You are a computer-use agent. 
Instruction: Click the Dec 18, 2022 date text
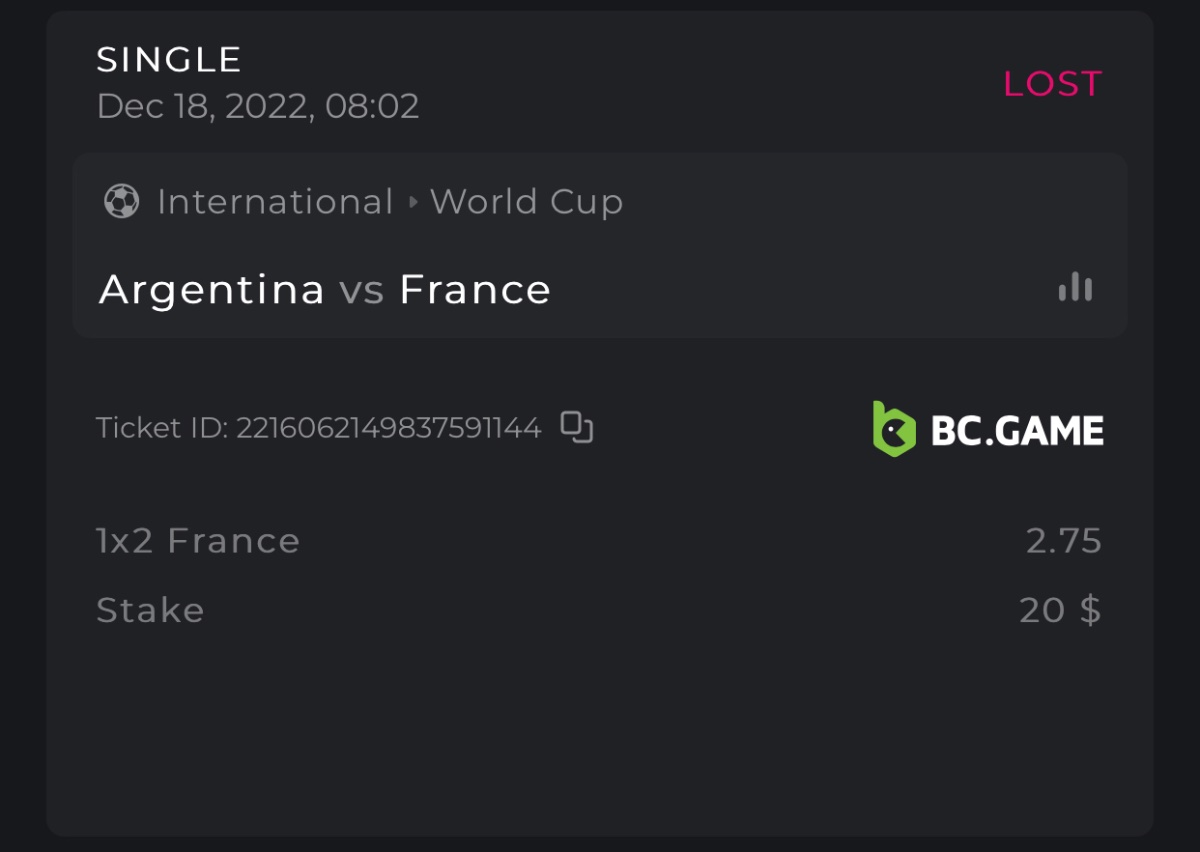tap(257, 106)
